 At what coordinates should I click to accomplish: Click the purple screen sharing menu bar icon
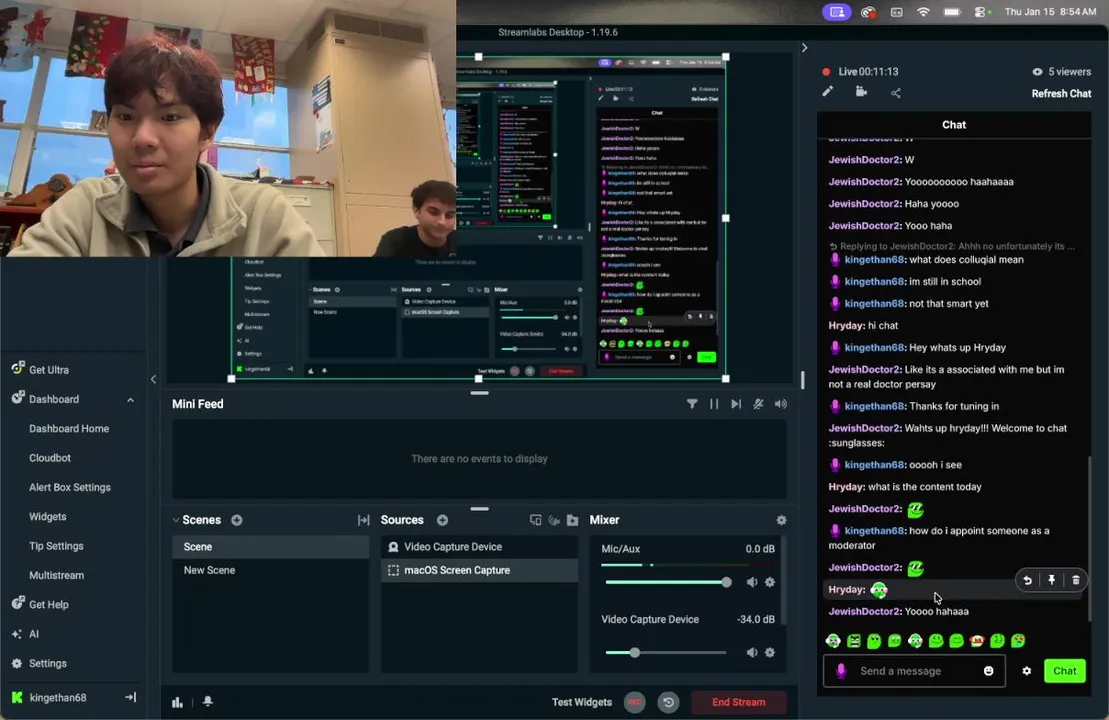click(x=837, y=12)
